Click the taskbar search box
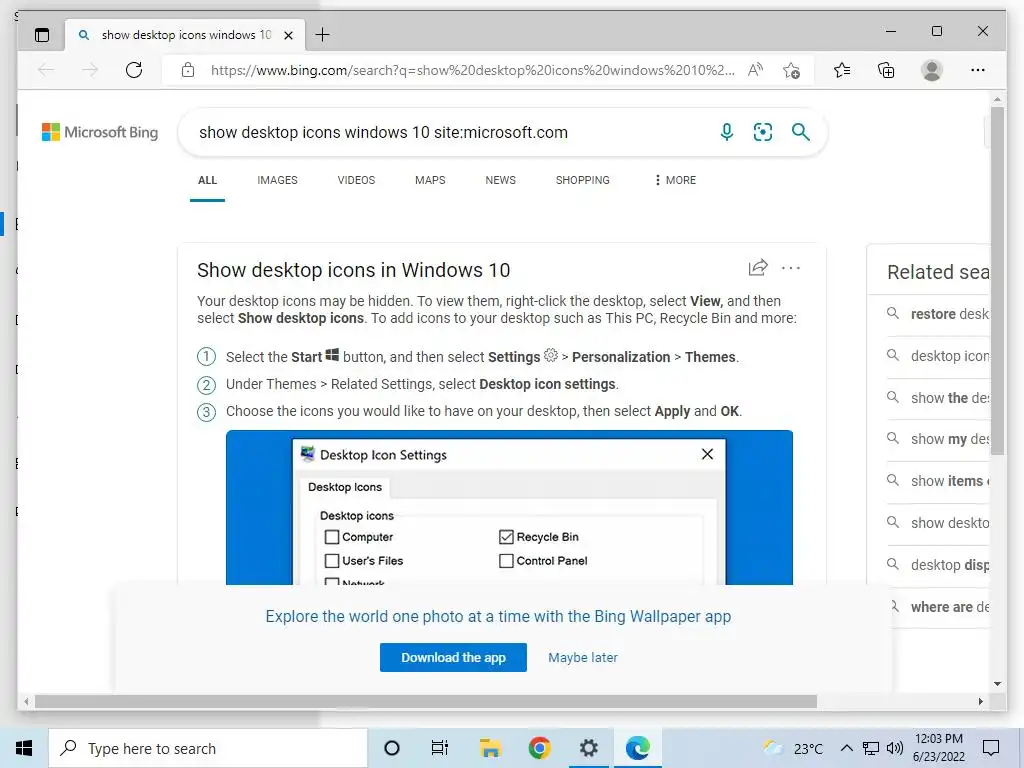This screenshot has height=768, width=1024. [208, 748]
